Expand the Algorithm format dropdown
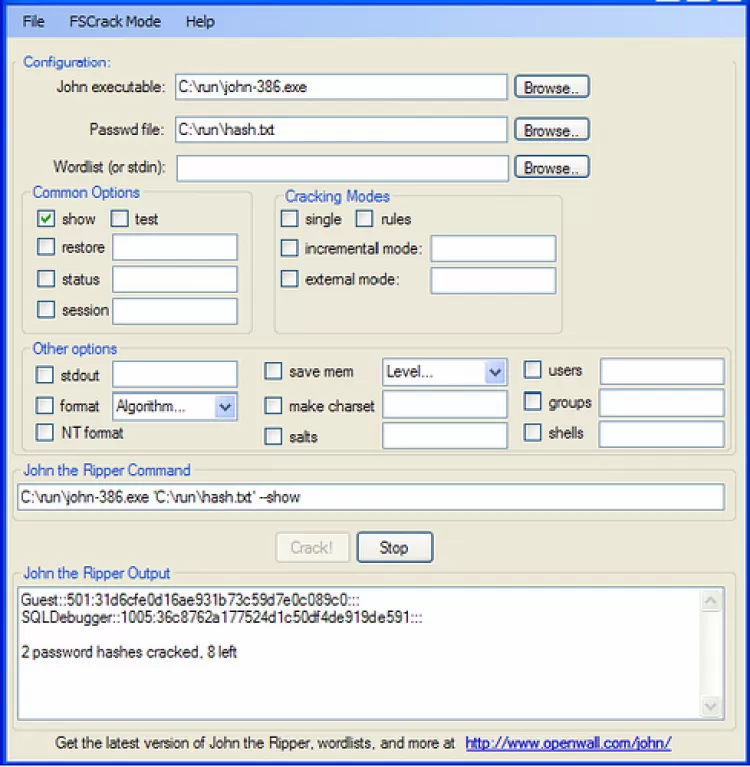The image size is (750, 767). coord(175,406)
